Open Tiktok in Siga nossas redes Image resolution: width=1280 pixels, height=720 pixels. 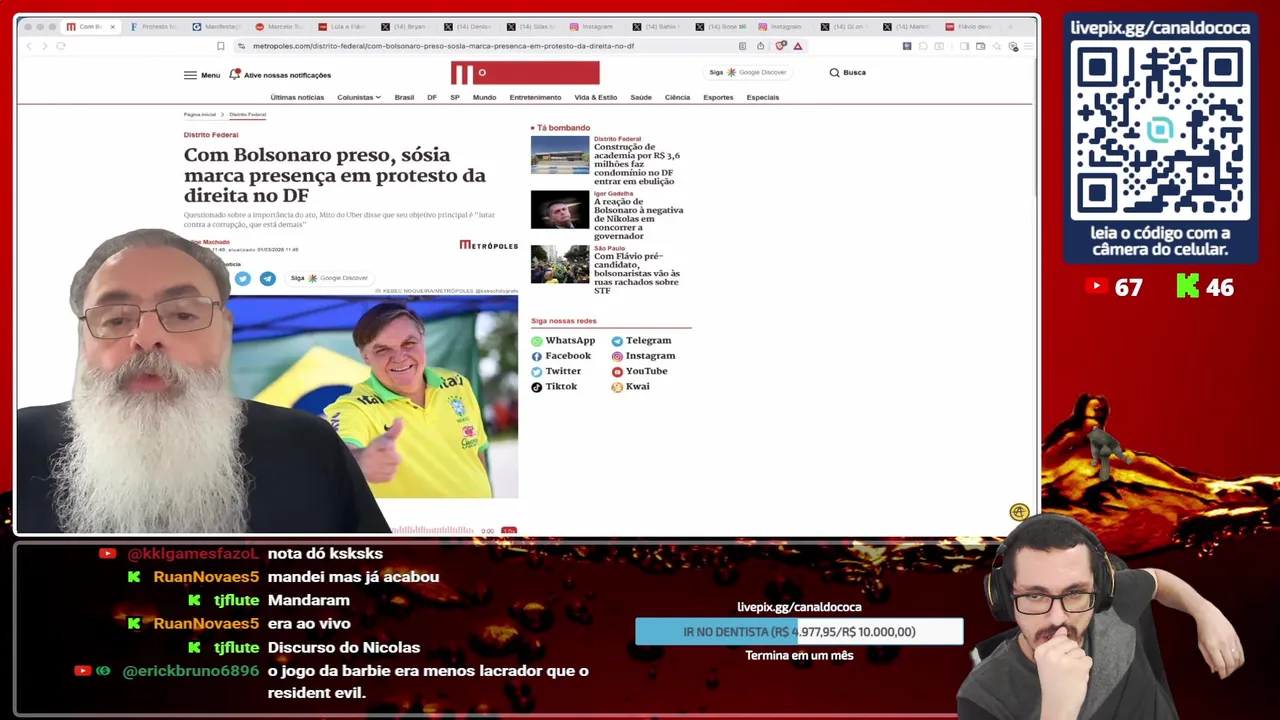(554, 387)
